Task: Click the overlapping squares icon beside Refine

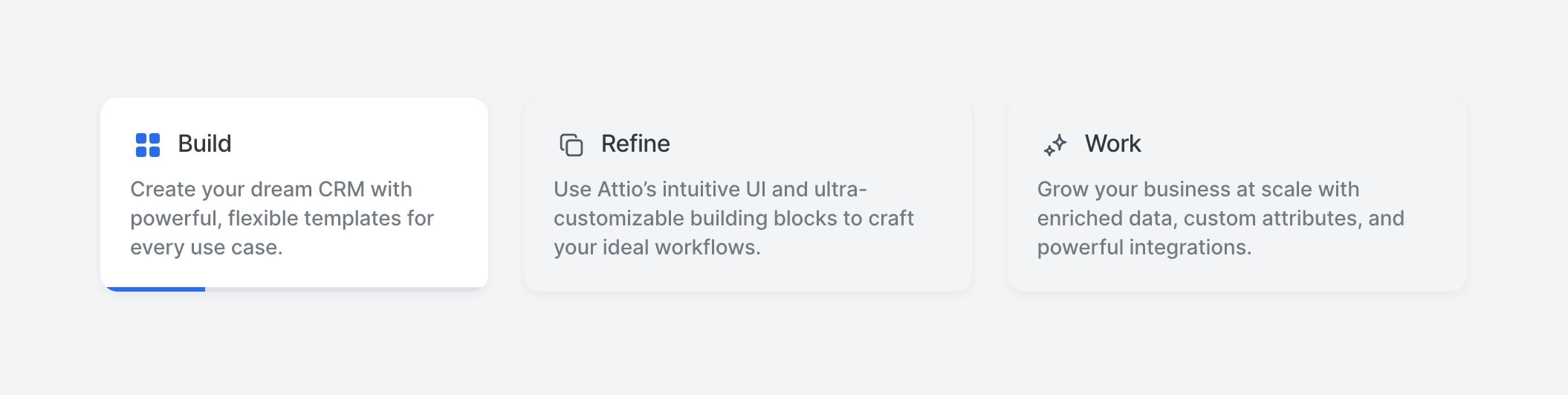Action: pos(571,145)
